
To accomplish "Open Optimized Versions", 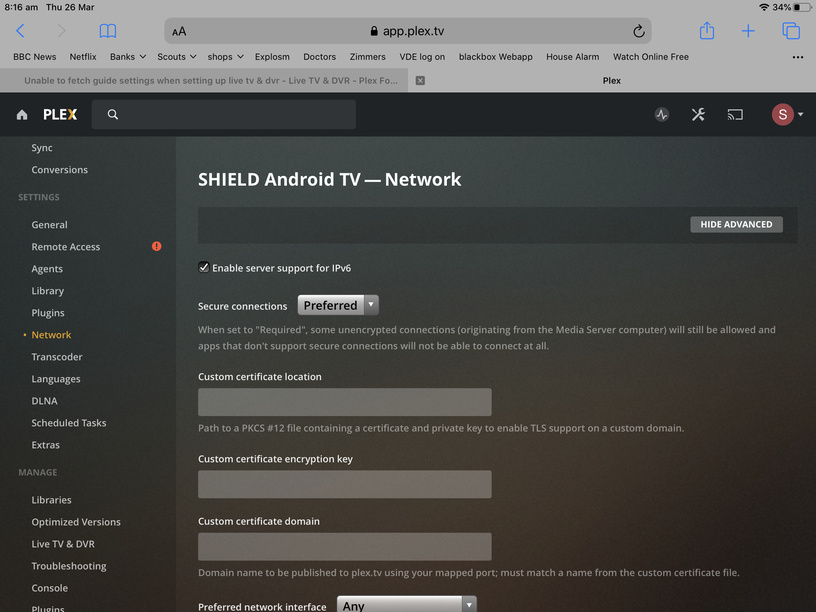I will coord(76,522).
